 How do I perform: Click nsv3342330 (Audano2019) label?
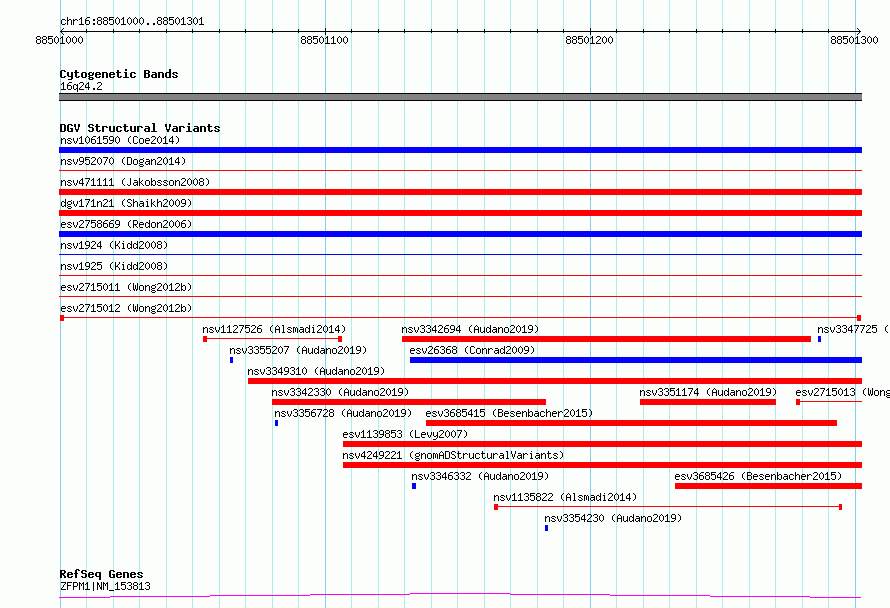340,392
